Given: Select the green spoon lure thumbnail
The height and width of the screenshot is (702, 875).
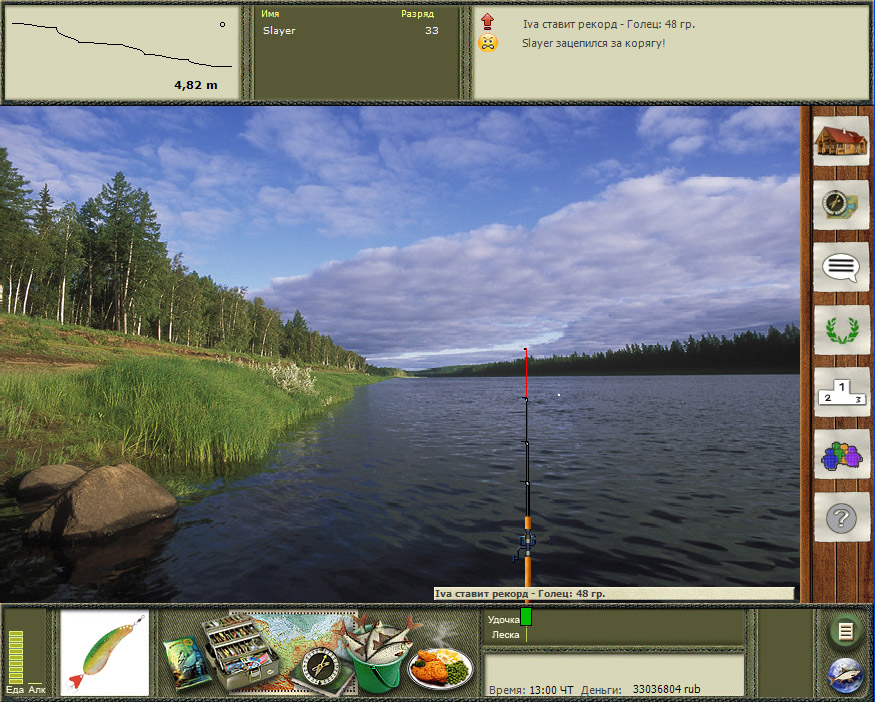Looking at the screenshot, I should pos(105,653).
